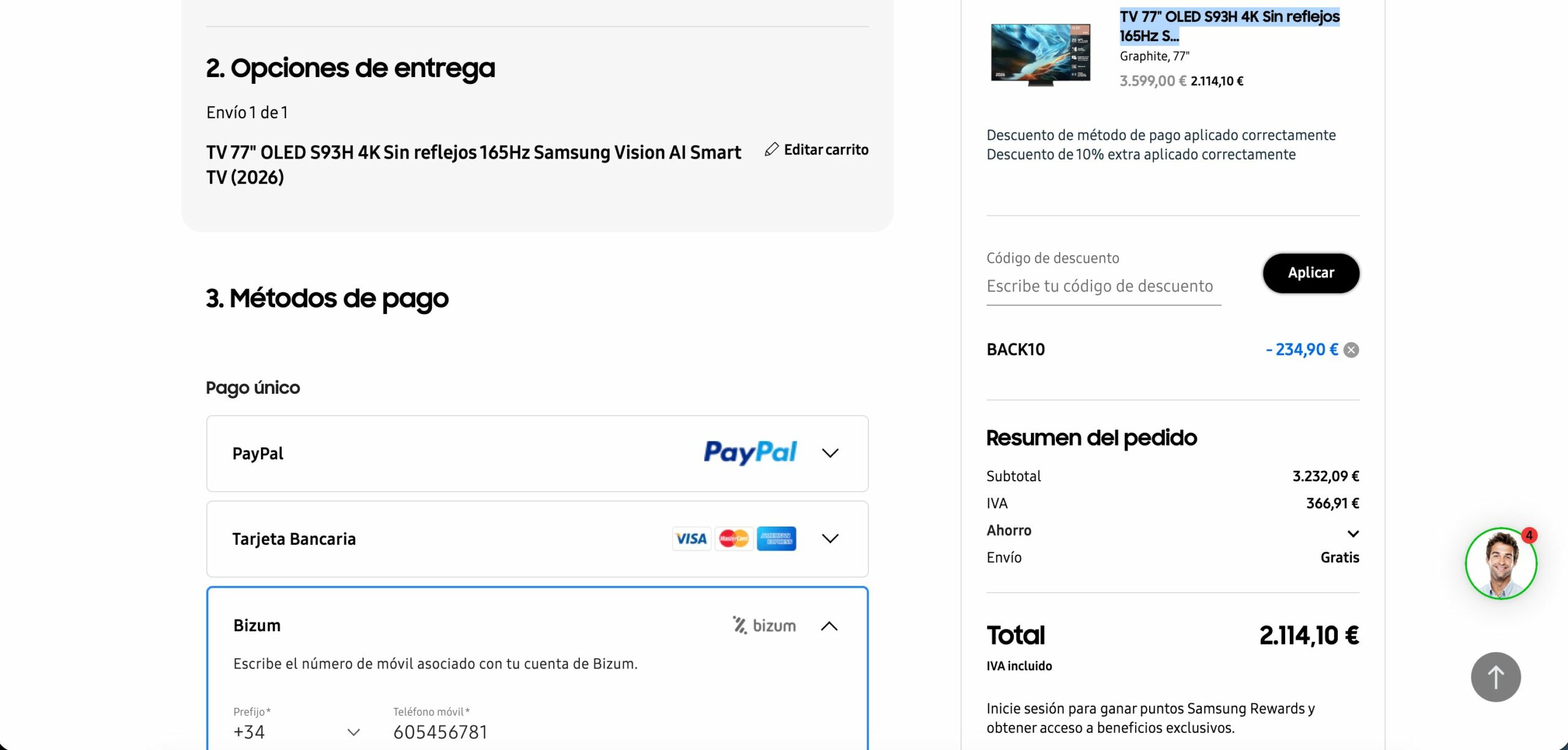Click the 'Graphite, 77"' variant text
Screen dimensions: 1568x750
click(1155, 56)
